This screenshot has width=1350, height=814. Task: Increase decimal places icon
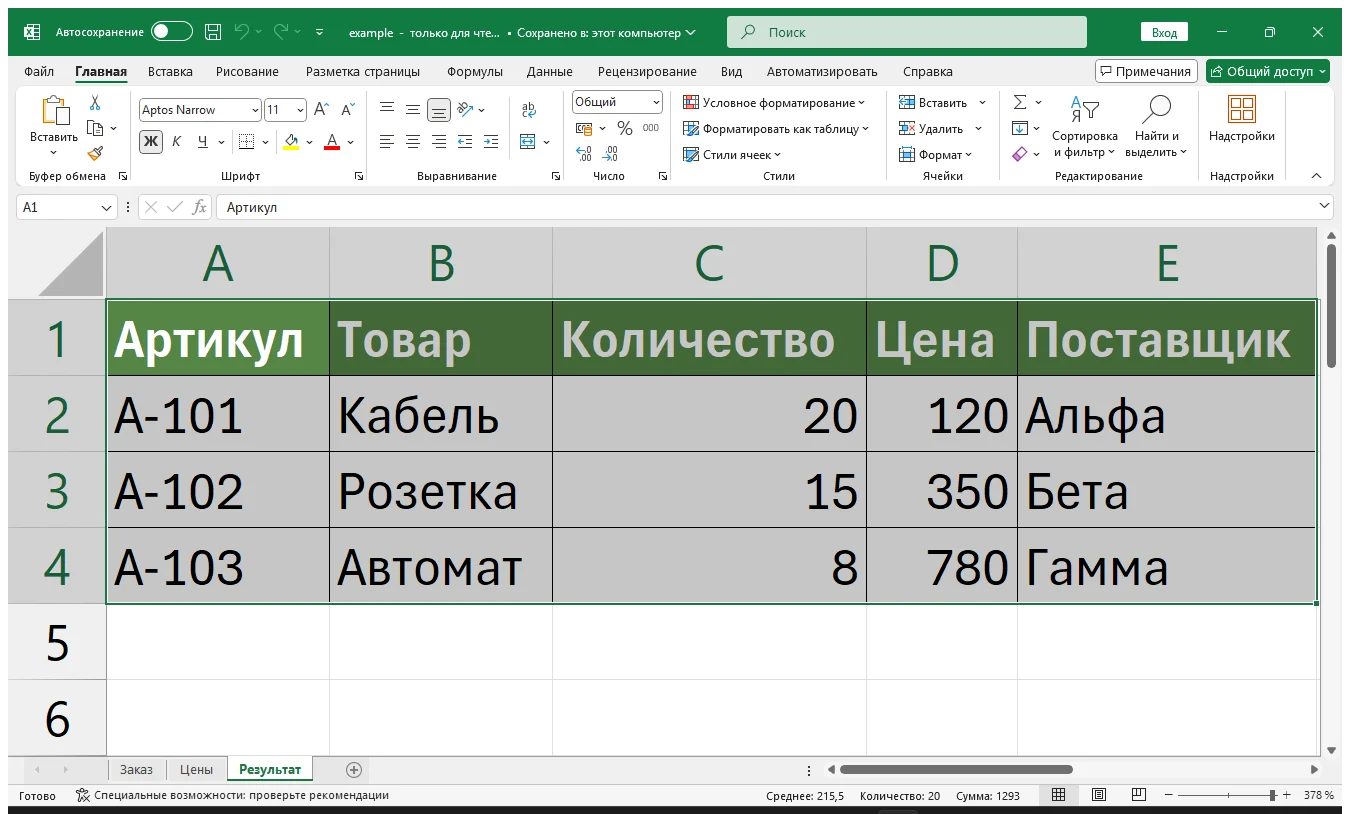(584, 154)
